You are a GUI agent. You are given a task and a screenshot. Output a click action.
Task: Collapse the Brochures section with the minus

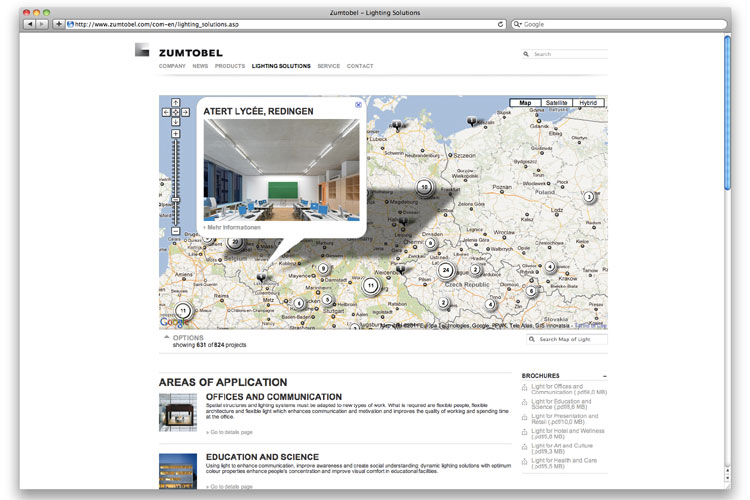605,376
